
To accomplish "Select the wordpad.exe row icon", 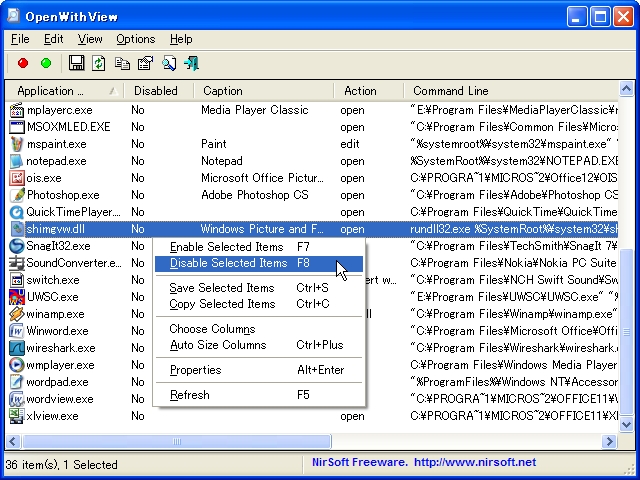I will tap(17, 382).
